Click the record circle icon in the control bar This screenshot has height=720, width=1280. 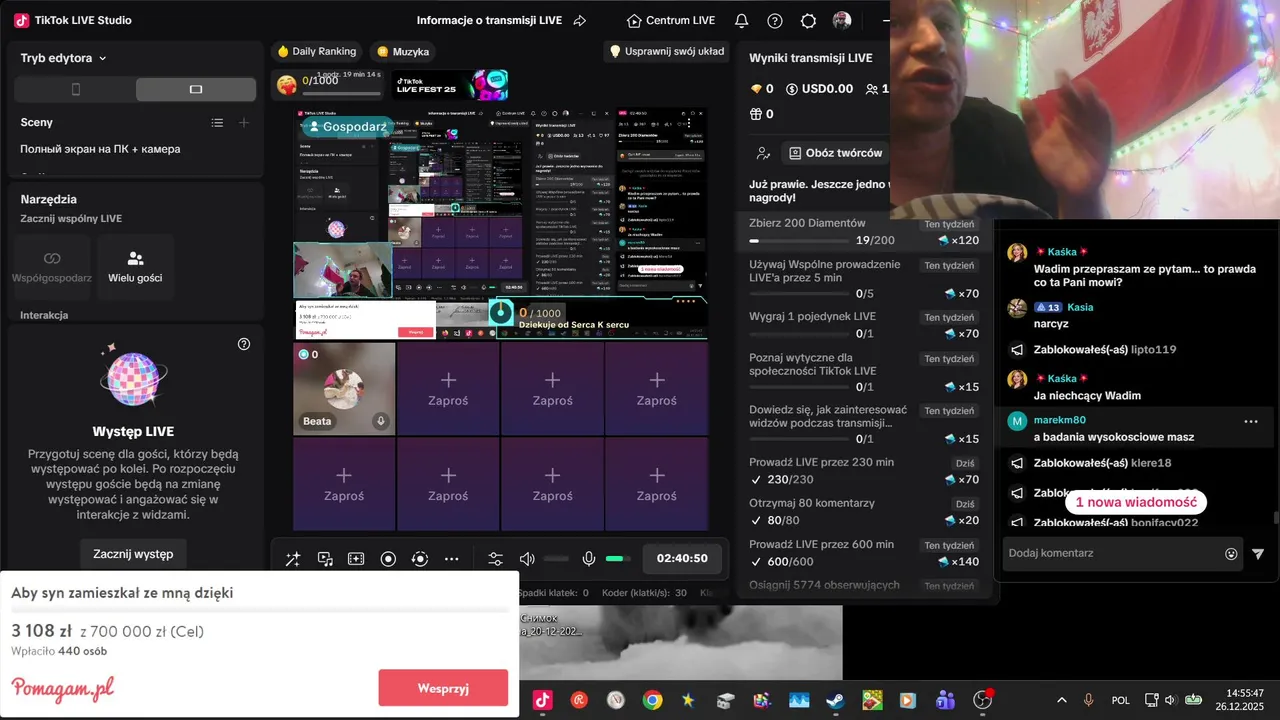388,559
